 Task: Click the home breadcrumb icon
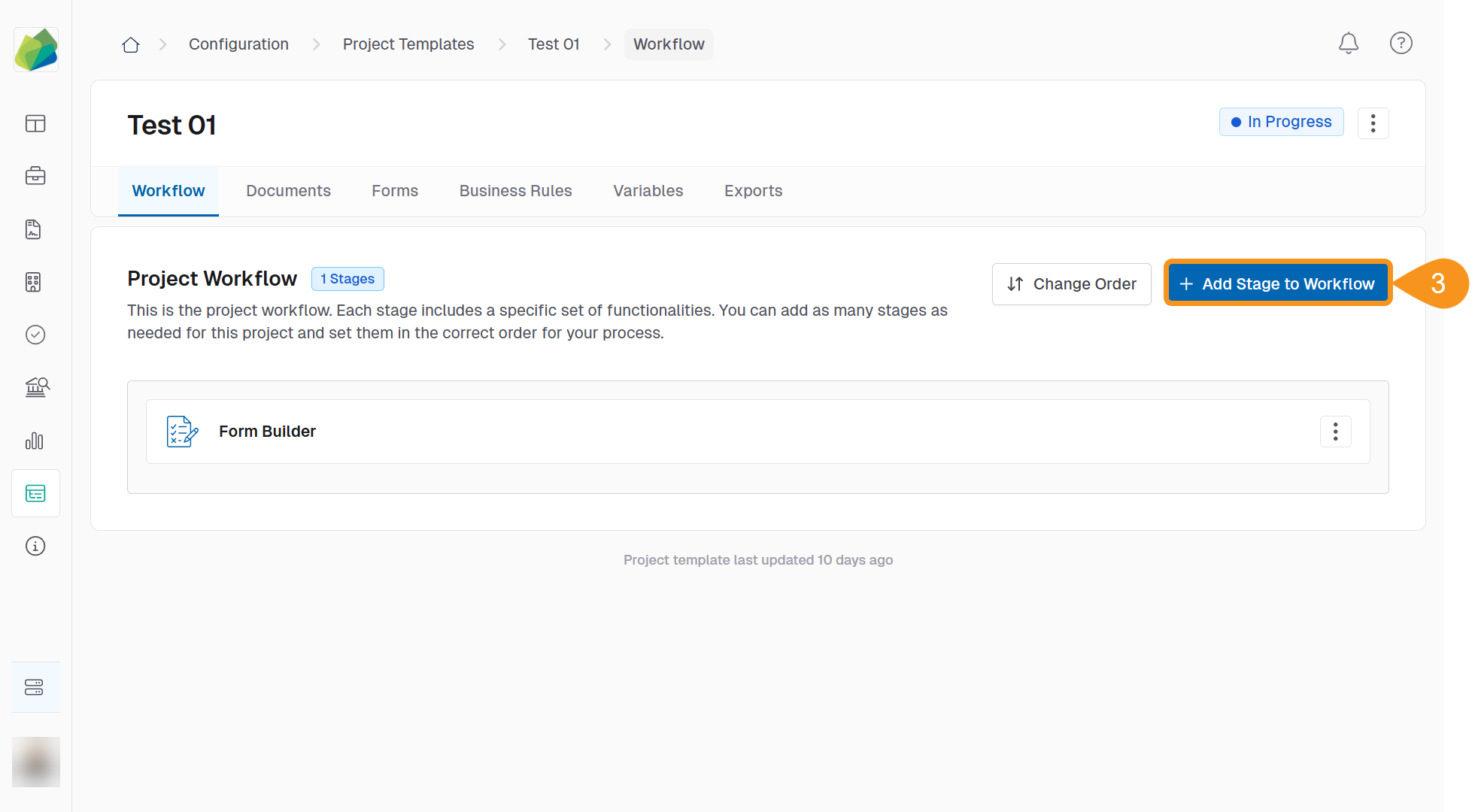131,44
